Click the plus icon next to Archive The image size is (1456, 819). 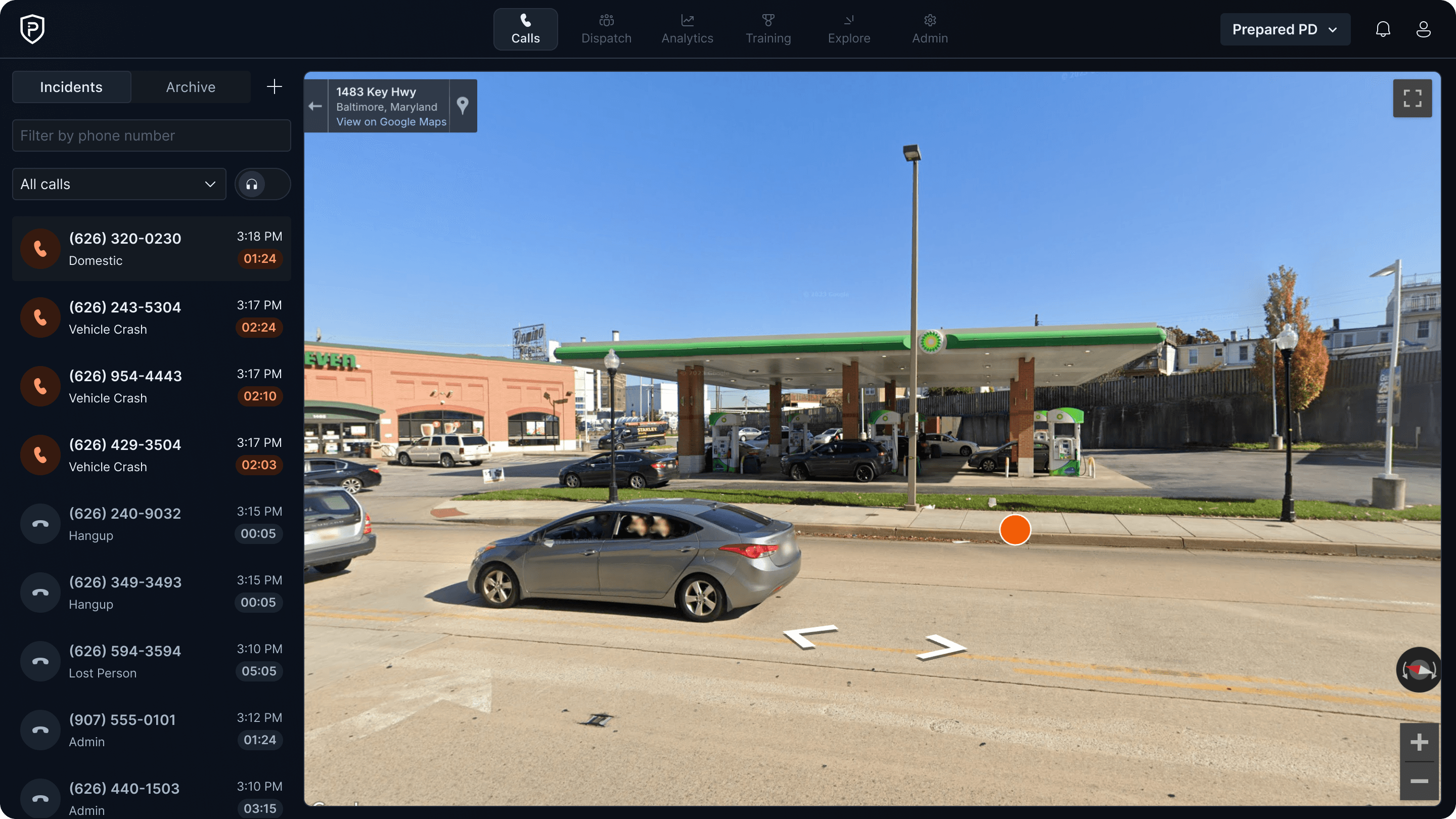click(x=274, y=86)
